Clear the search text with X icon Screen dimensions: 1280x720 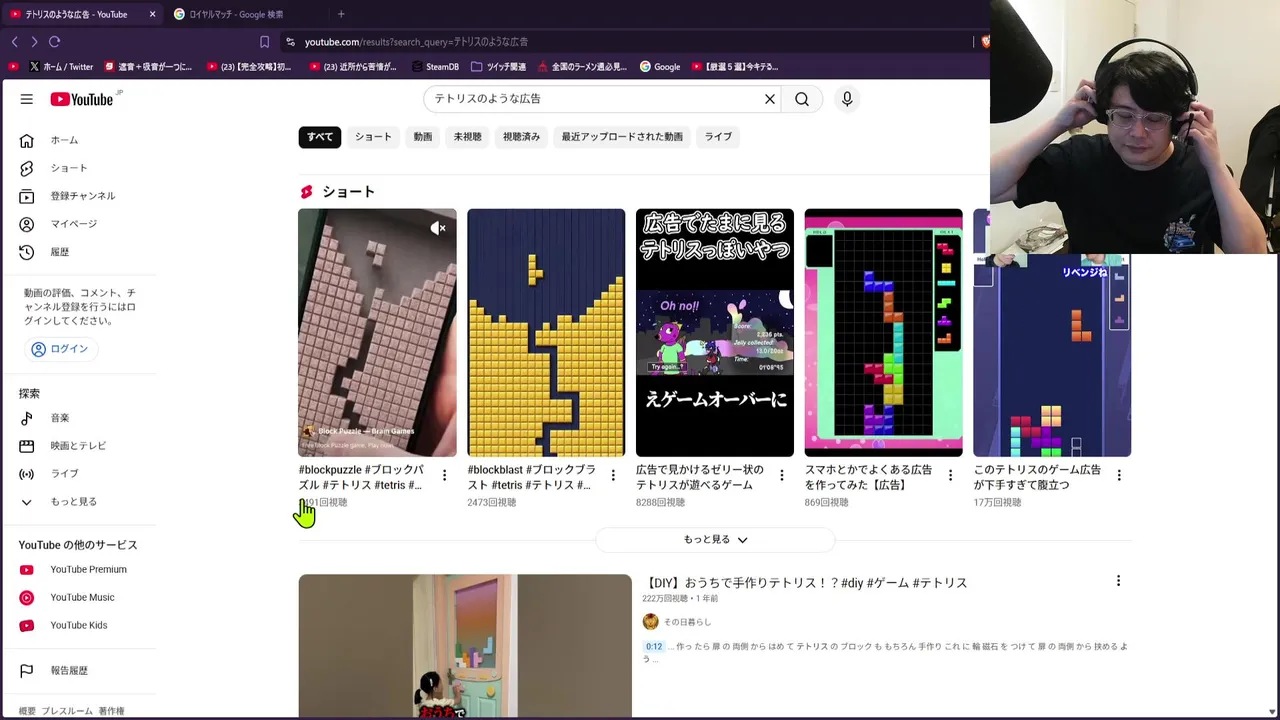coord(770,99)
